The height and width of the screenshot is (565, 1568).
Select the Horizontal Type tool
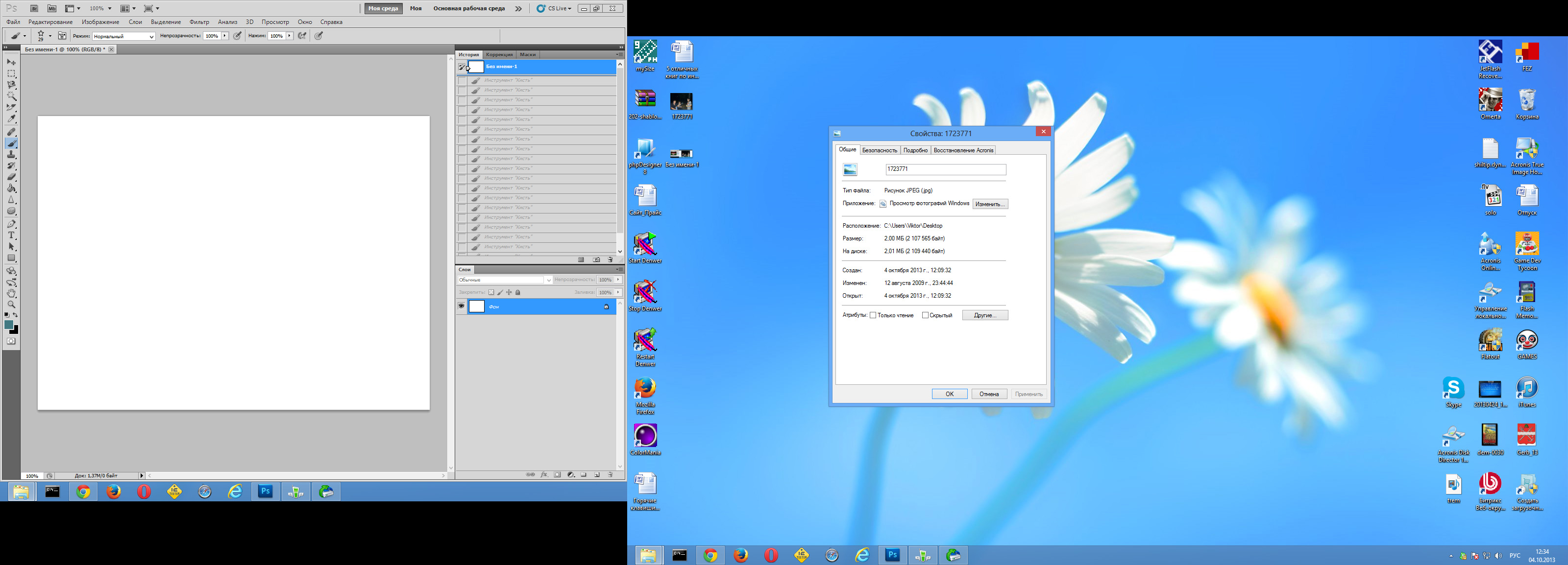click(x=11, y=235)
